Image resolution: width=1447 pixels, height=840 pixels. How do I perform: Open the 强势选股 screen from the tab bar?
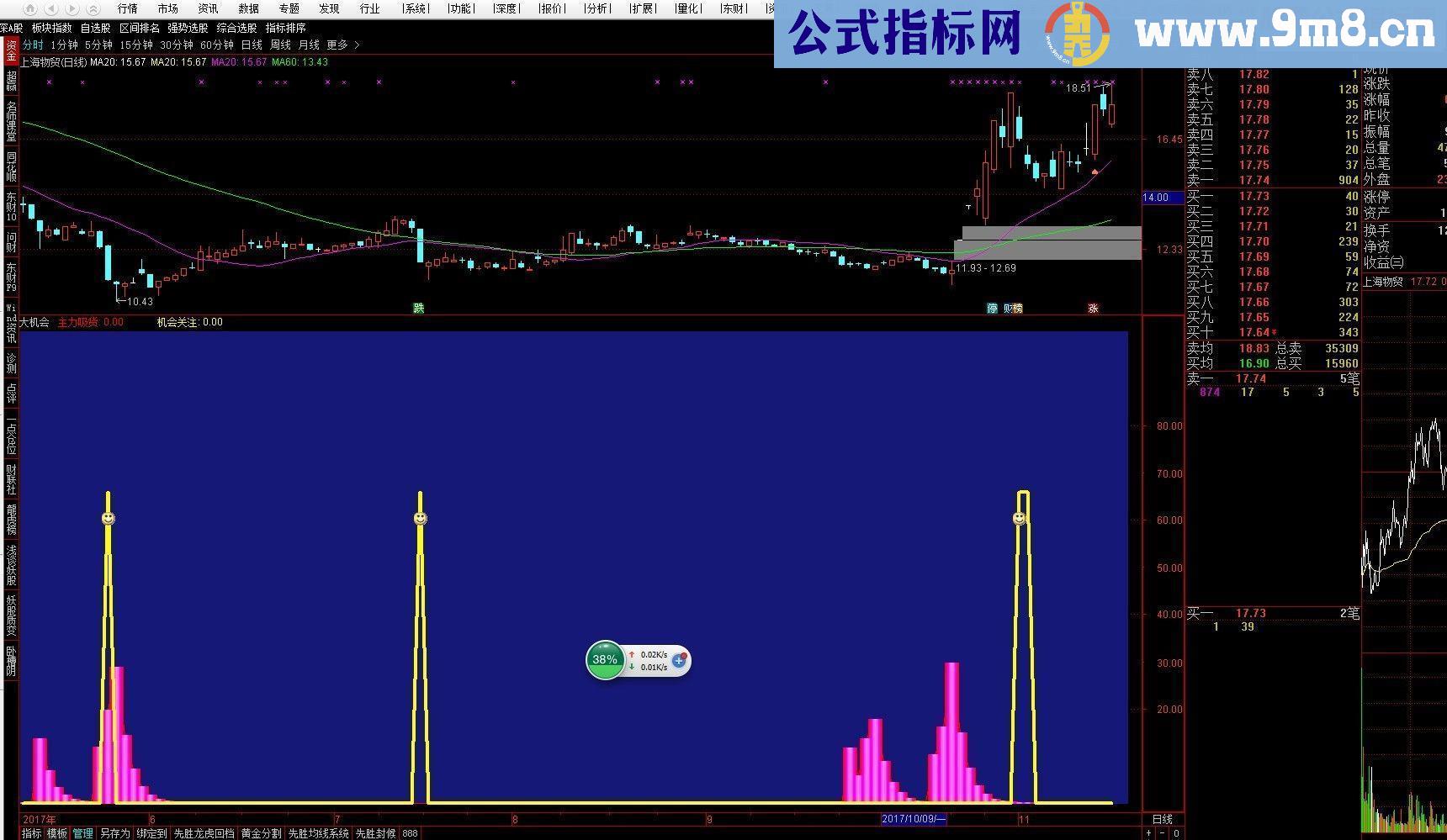[188, 27]
